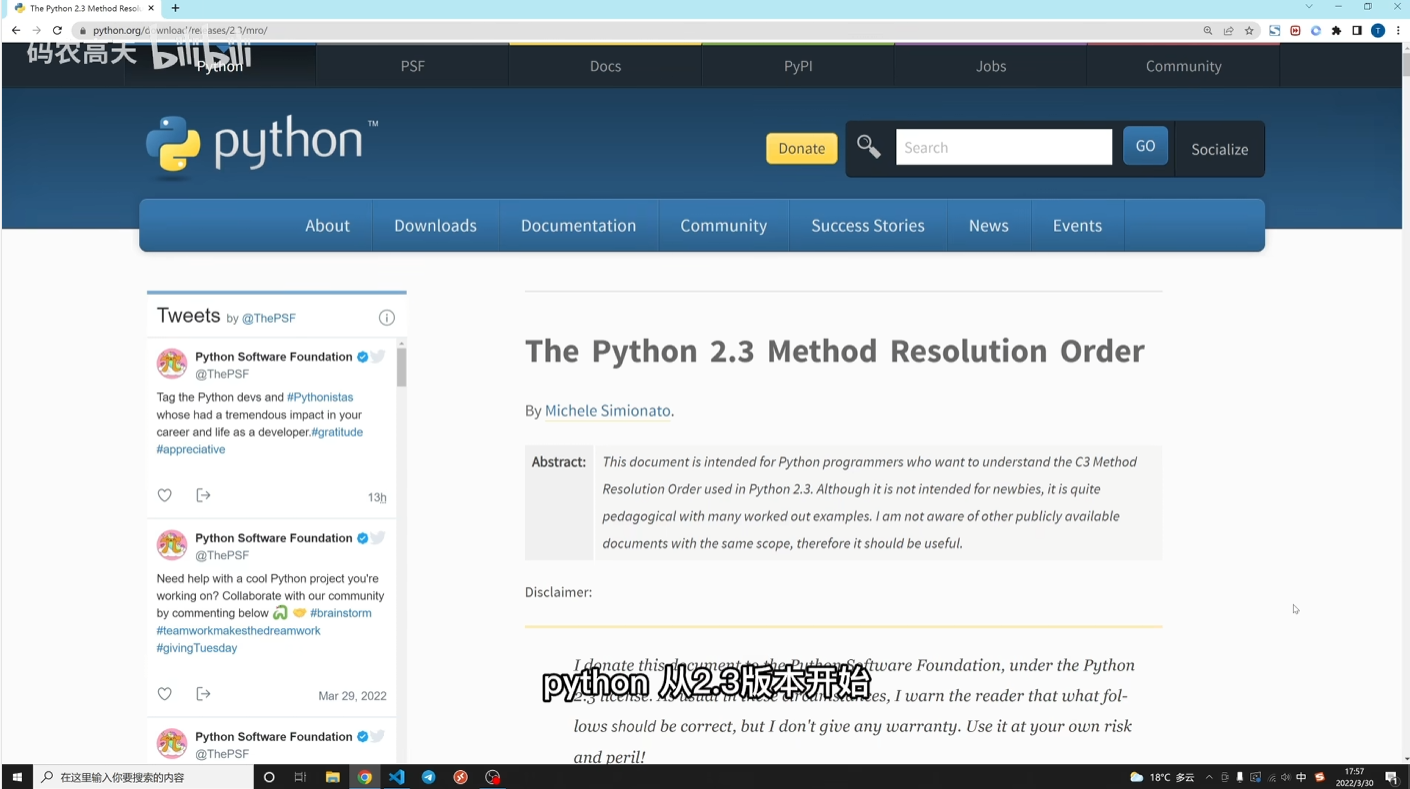The height and width of the screenshot is (789, 1410).
Task: Click the Mar 29, 2022 tweet date
Action: [352, 696]
